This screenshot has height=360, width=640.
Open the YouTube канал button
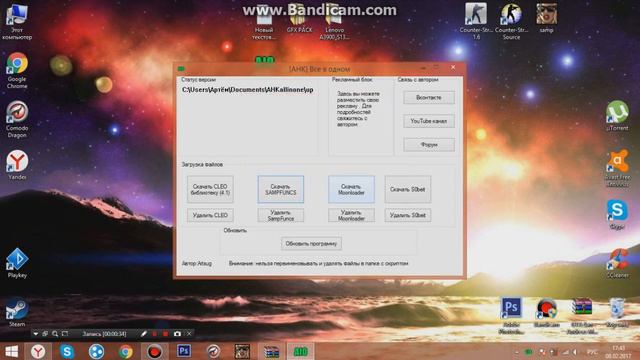coord(429,121)
